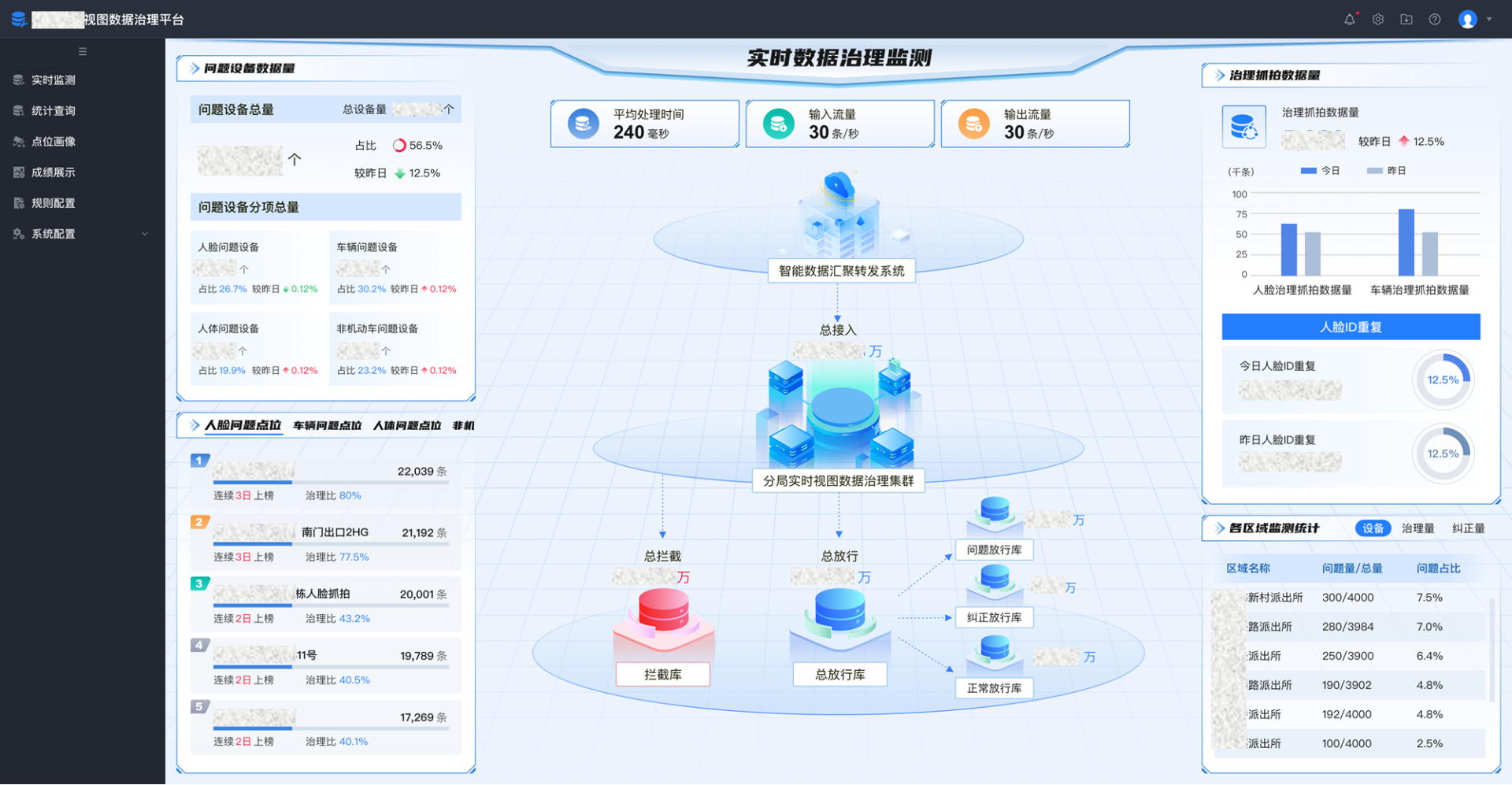Image resolution: width=1512 pixels, height=785 pixels.
Task: Open settings gear in top bar
Action: [x=1378, y=20]
